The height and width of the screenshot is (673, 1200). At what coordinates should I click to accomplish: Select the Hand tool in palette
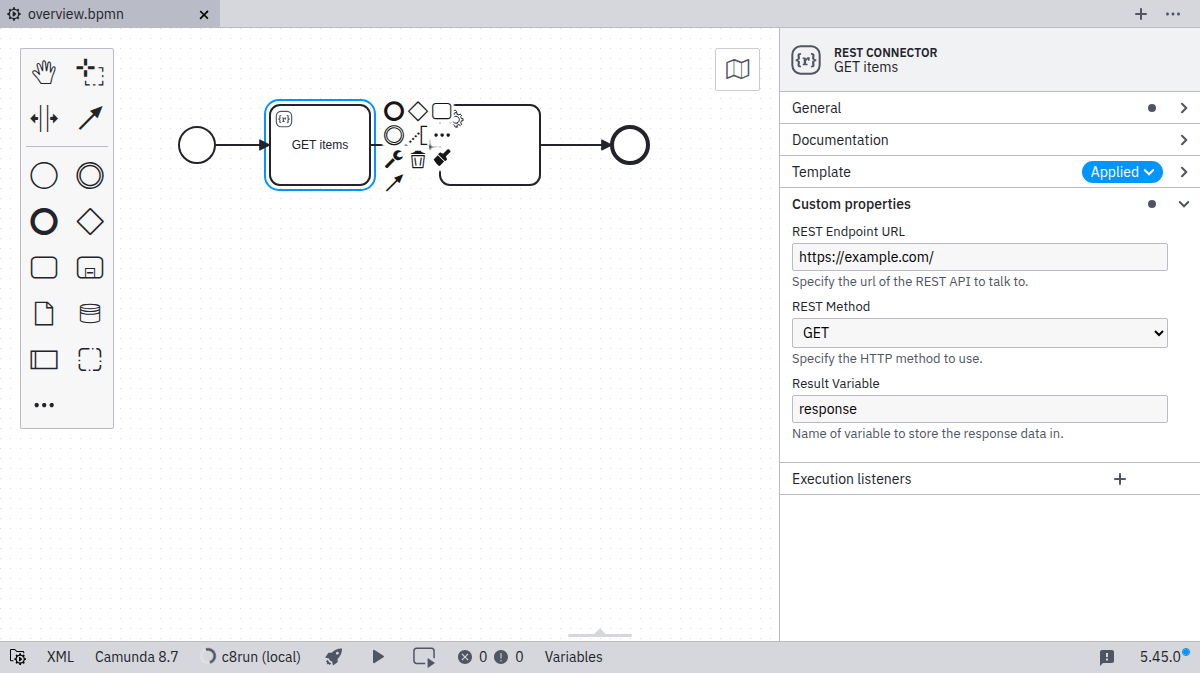[44, 72]
